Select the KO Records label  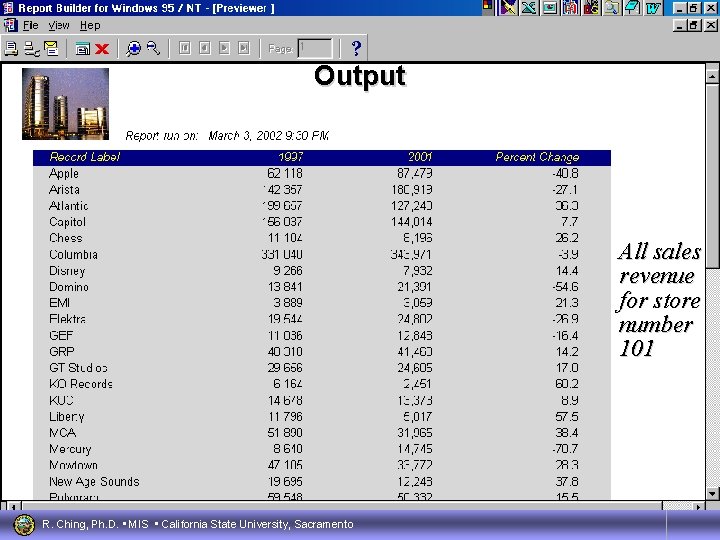coord(81,384)
